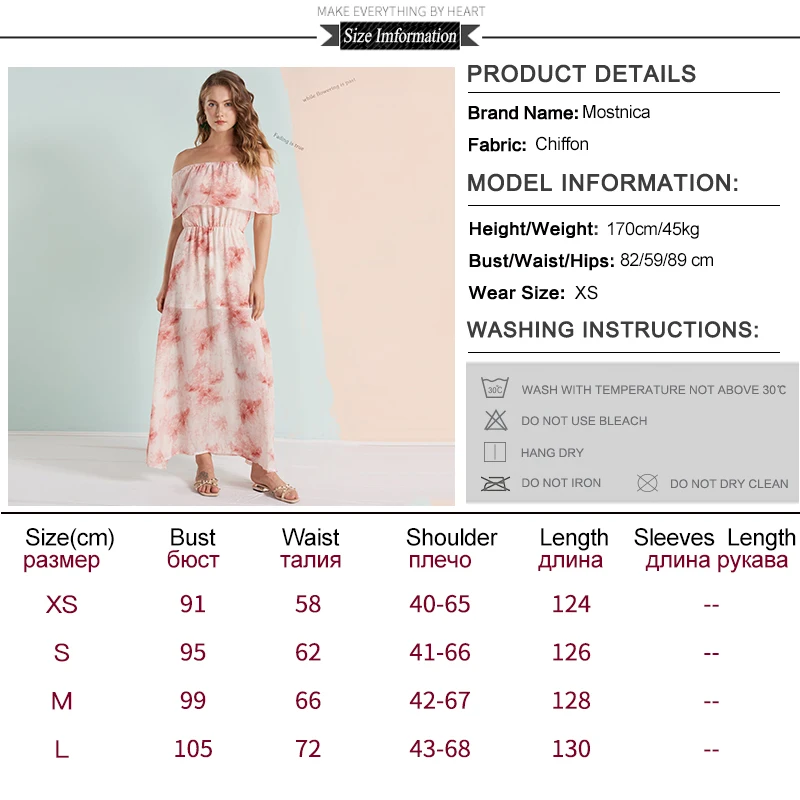Click the Size Information ribbon banner
The width and height of the screenshot is (800, 800).
click(400, 36)
